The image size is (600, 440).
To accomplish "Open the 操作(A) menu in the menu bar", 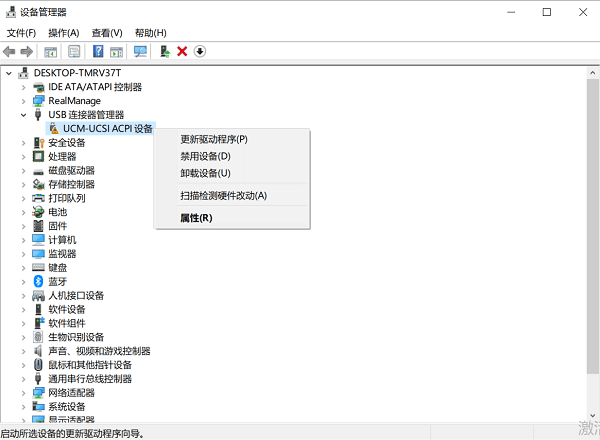I will pyautogui.click(x=63, y=32).
